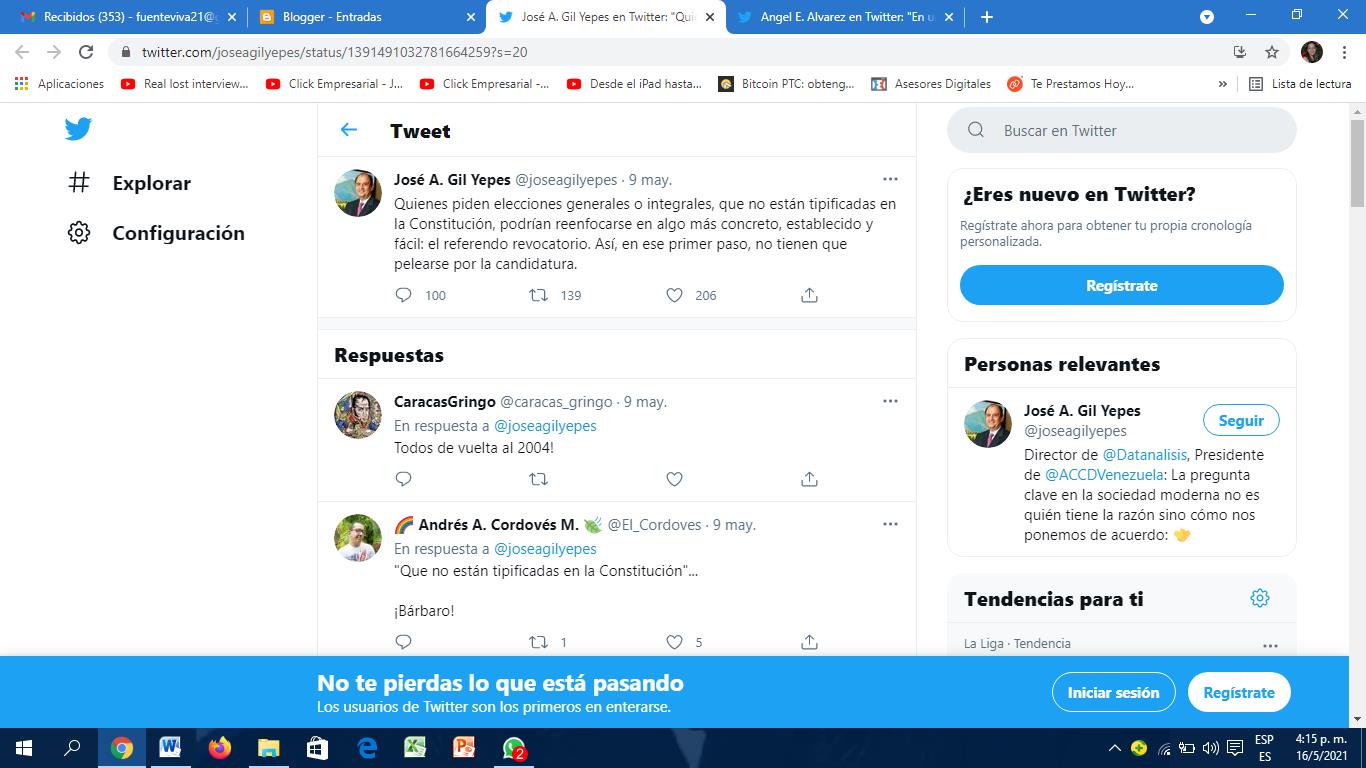Viewport: 1366px width, 768px height.
Task: Show hidden system tray icons
Action: (x=1114, y=748)
